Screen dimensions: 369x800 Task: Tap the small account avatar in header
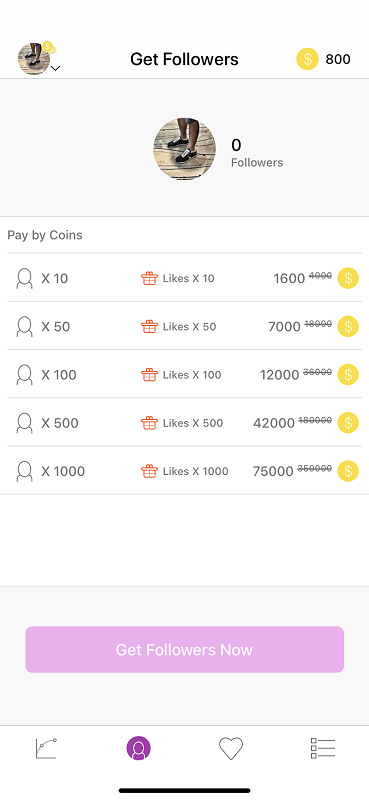34,59
